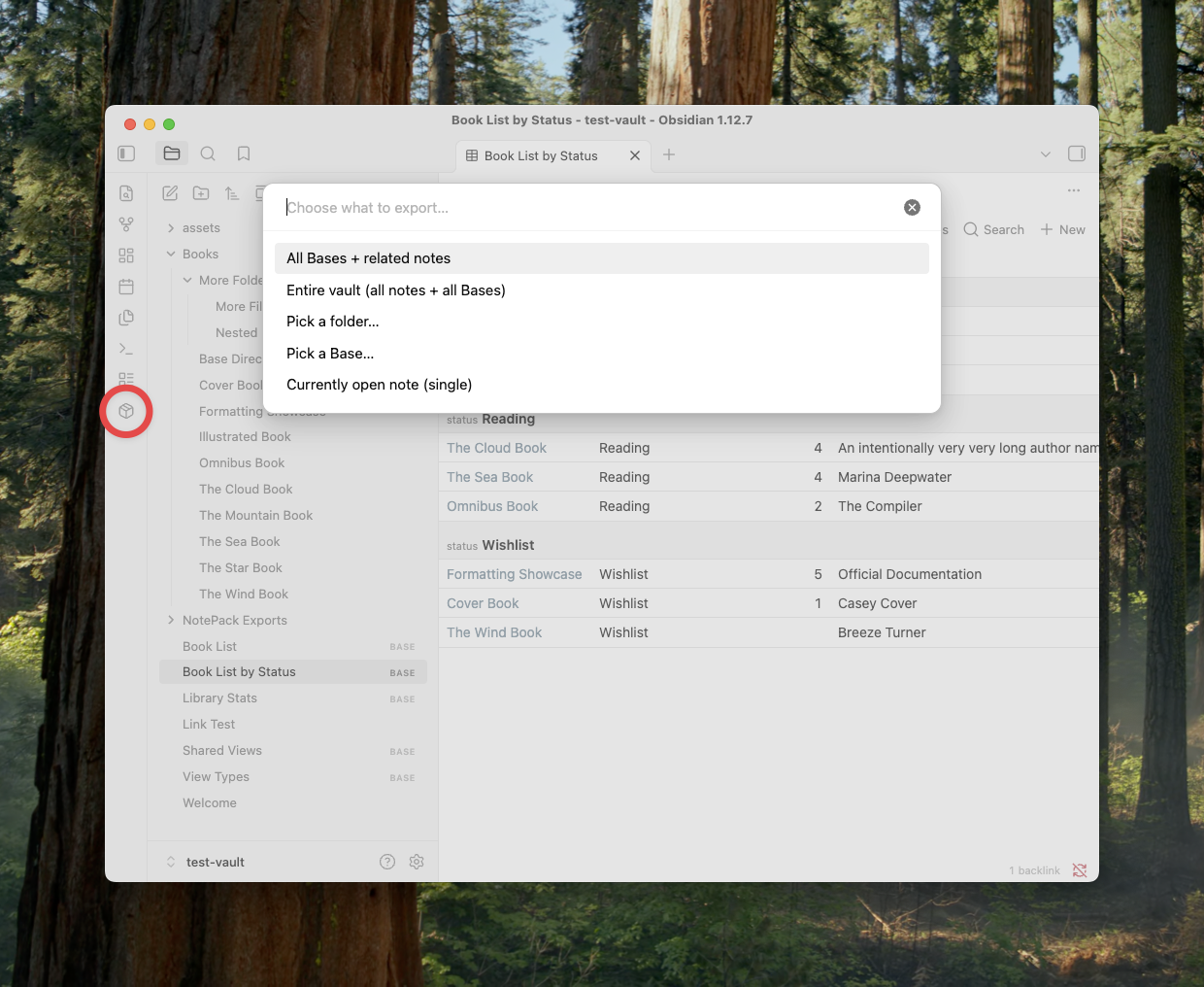Toggle the left sidebar collapse icon

(126, 153)
